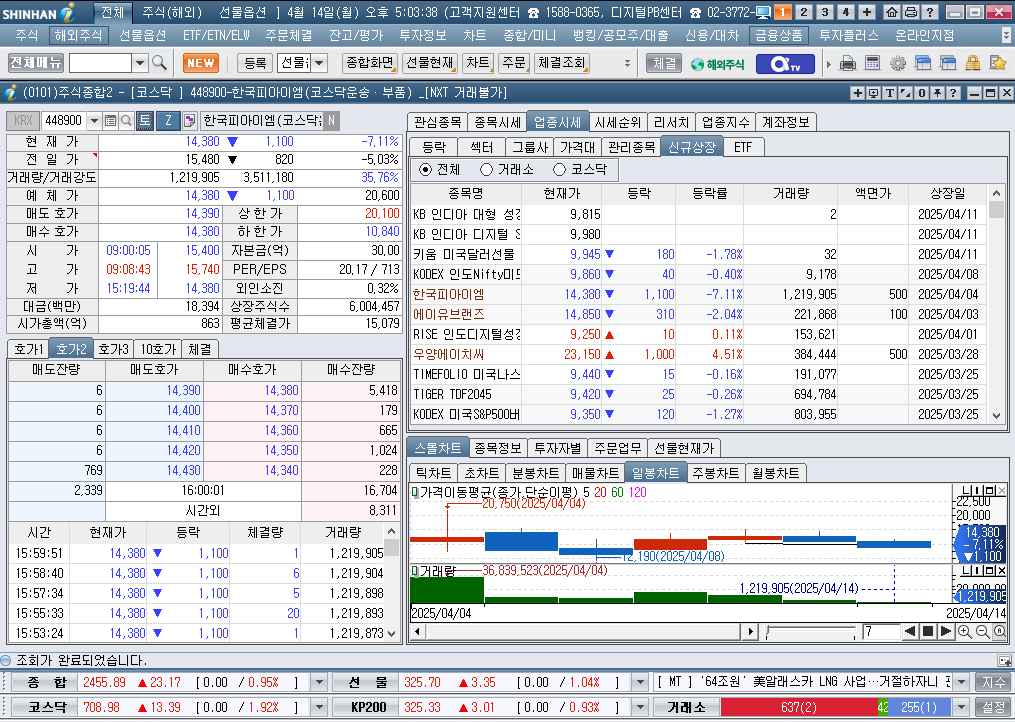Click the monitor screen icon in title bar

point(763,12)
